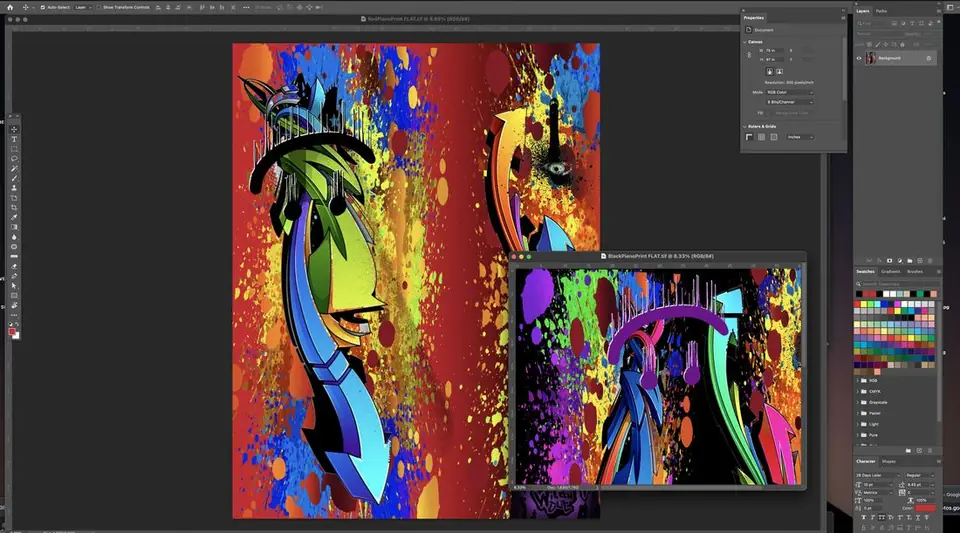Set canvas to landscape orientation
The width and height of the screenshot is (960, 533).
(x=779, y=72)
